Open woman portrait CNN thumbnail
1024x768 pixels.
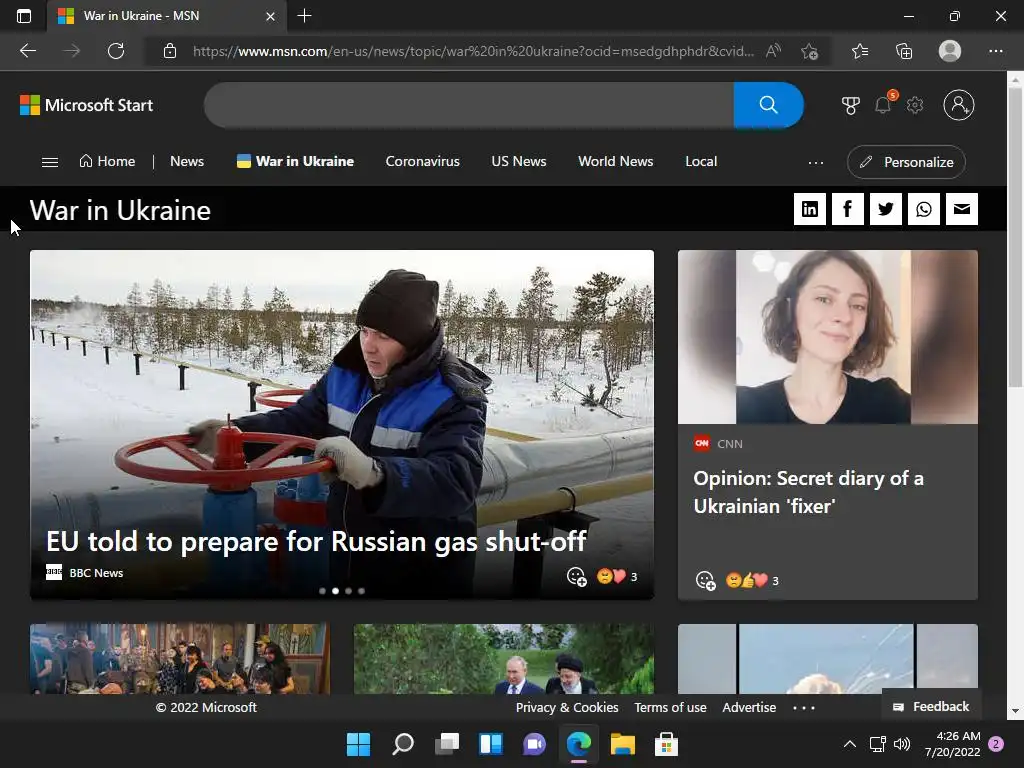point(827,337)
